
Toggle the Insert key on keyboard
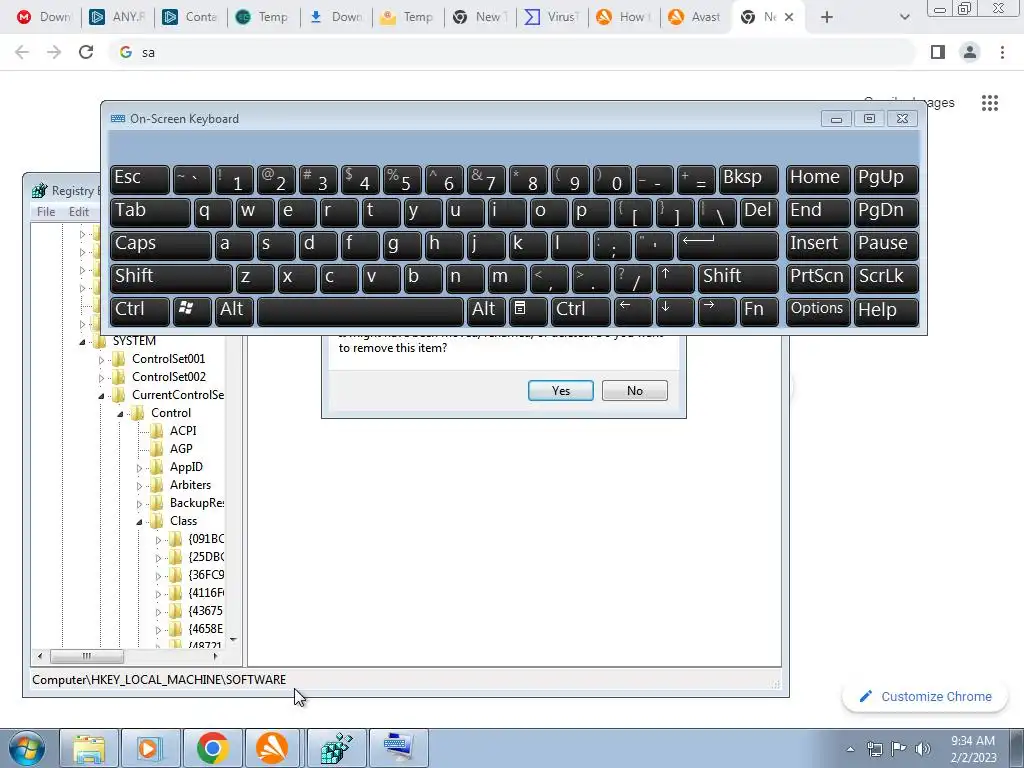(818, 246)
